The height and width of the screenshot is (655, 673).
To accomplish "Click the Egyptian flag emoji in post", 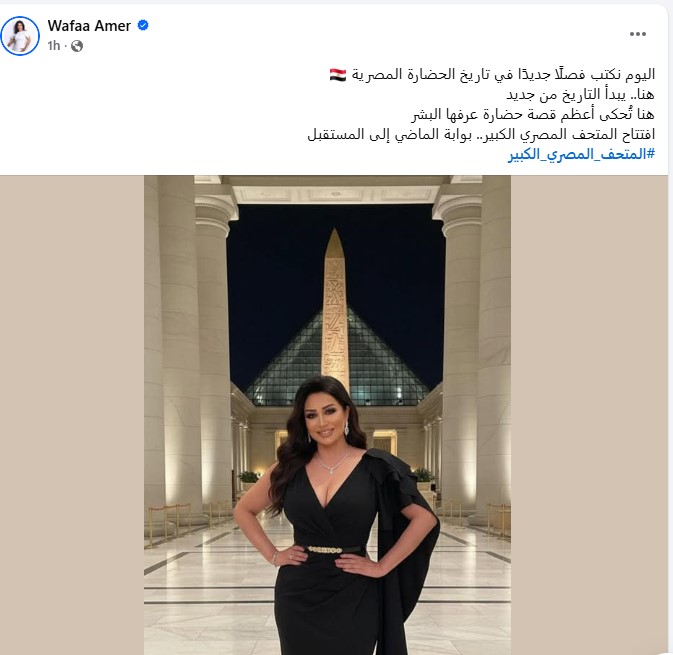I will tap(338, 75).
